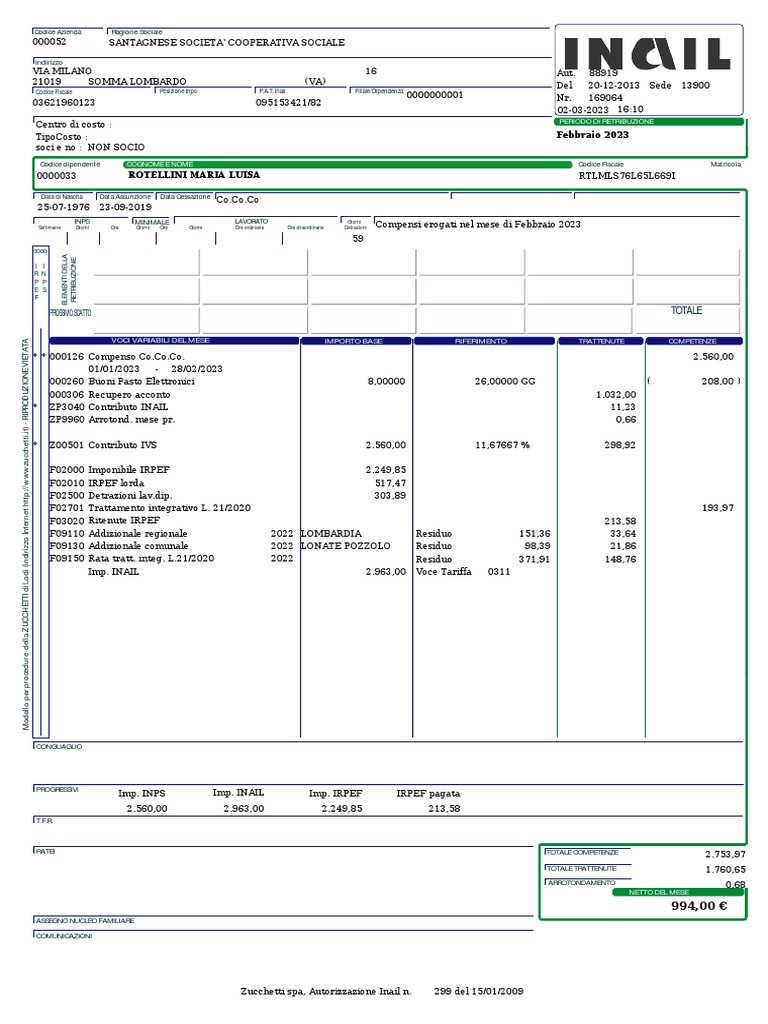
Task: Select progressive Imp. INAIL value 2.963,00
Action: click(x=244, y=808)
